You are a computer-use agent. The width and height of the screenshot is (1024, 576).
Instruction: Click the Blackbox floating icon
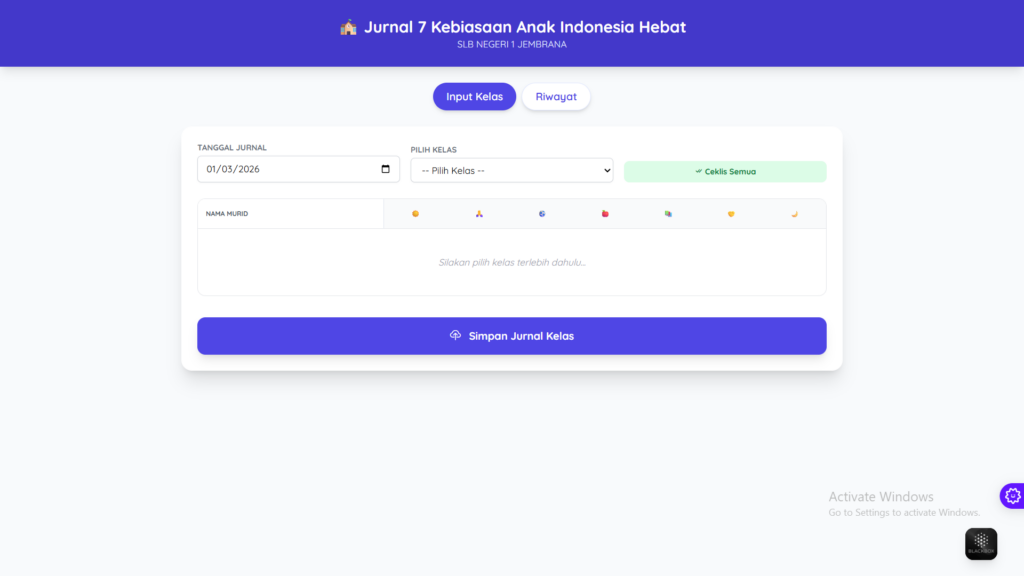pyautogui.click(x=980, y=543)
